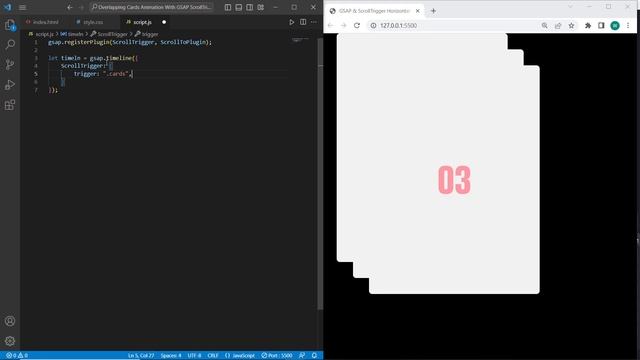Image resolution: width=640 pixels, height=360 pixels.
Task: Split the editor to the right
Action: click(303, 22)
